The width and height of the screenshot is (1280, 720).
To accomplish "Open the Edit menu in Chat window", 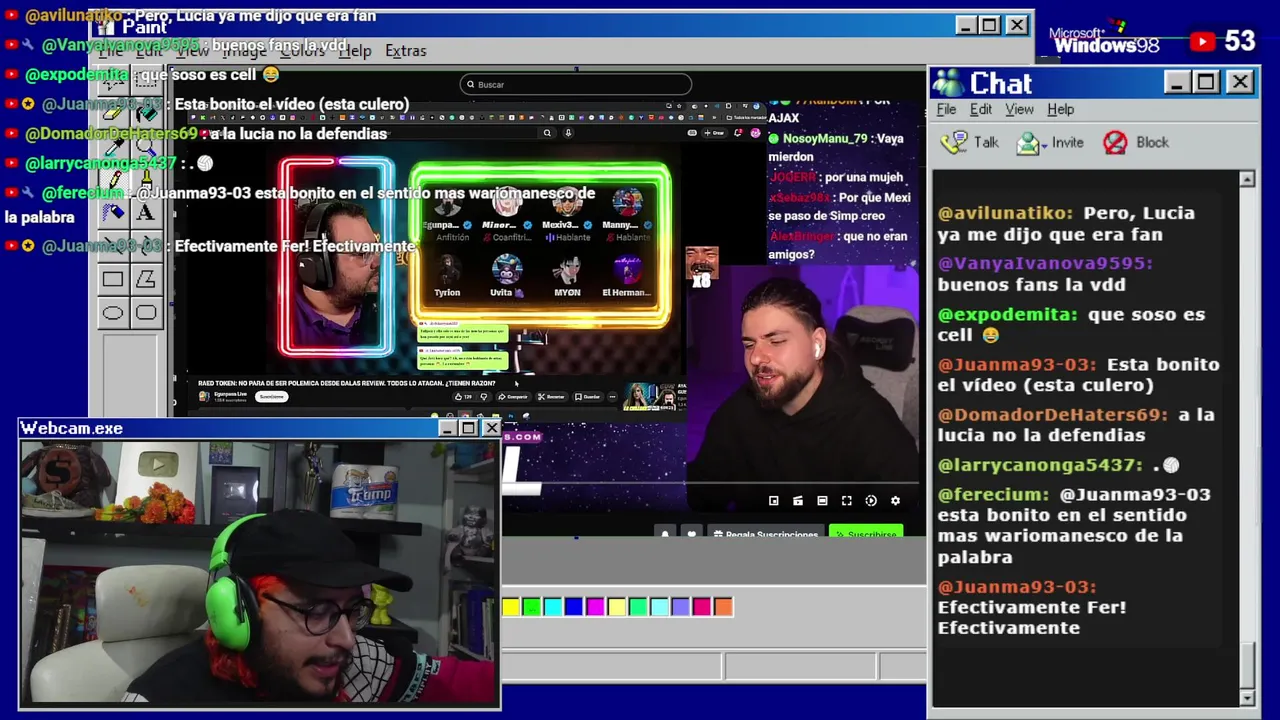I will point(981,109).
